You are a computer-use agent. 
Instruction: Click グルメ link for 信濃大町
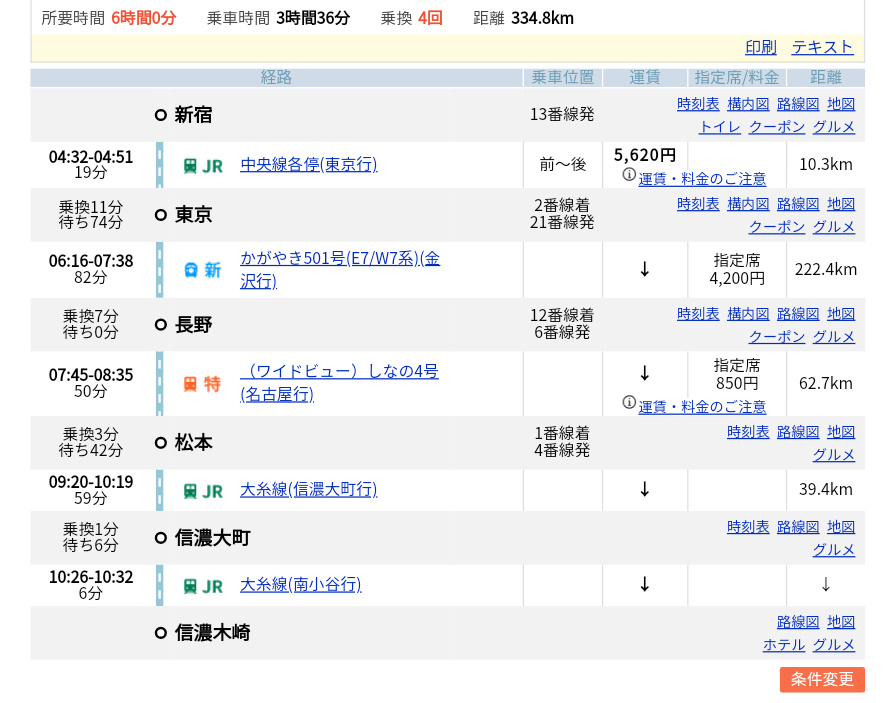click(834, 550)
